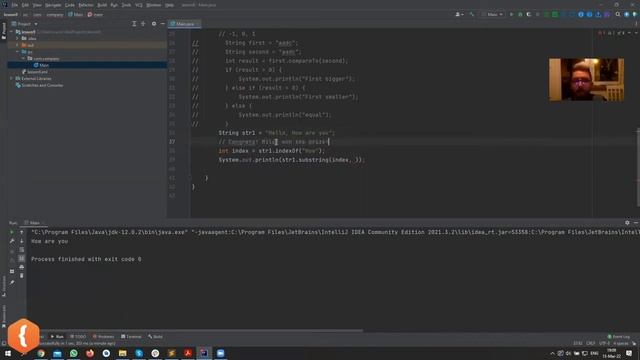Expand External Libraries node
Screen dimensions: 640x360
point(11,78)
